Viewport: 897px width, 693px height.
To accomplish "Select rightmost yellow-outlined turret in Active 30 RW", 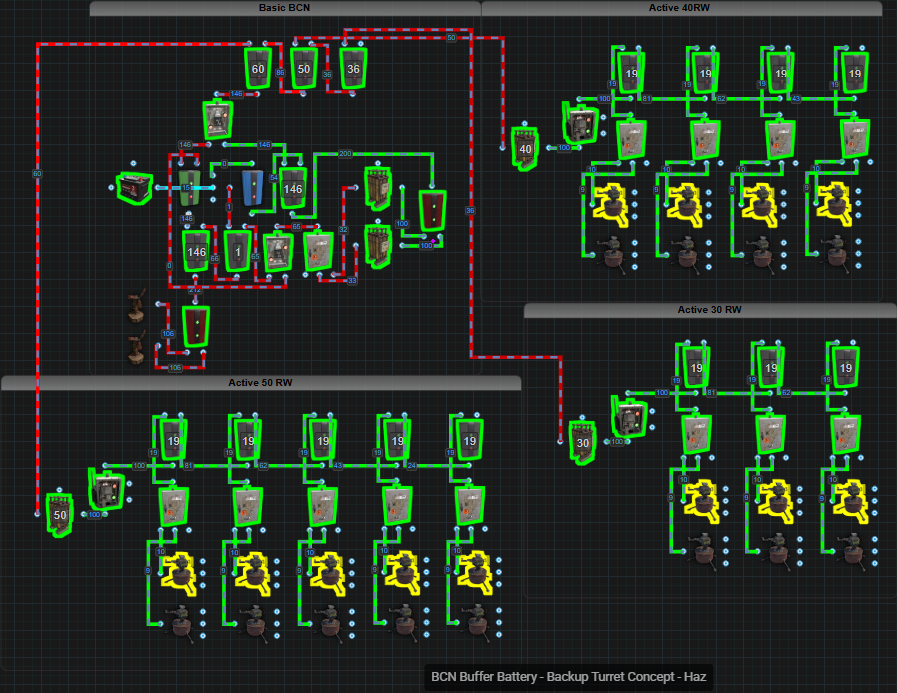I will [x=850, y=501].
